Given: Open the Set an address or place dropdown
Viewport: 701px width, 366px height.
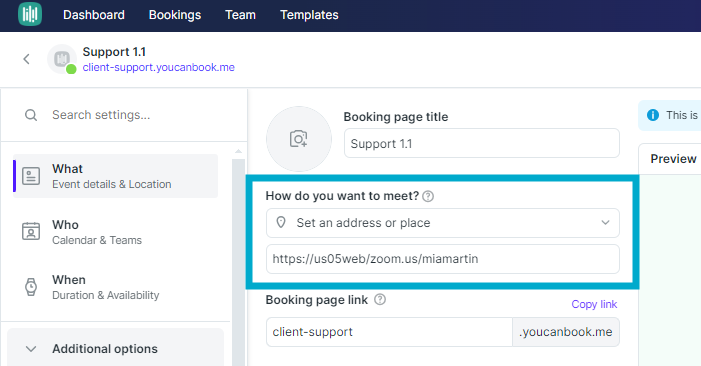Looking at the screenshot, I should pos(443,223).
